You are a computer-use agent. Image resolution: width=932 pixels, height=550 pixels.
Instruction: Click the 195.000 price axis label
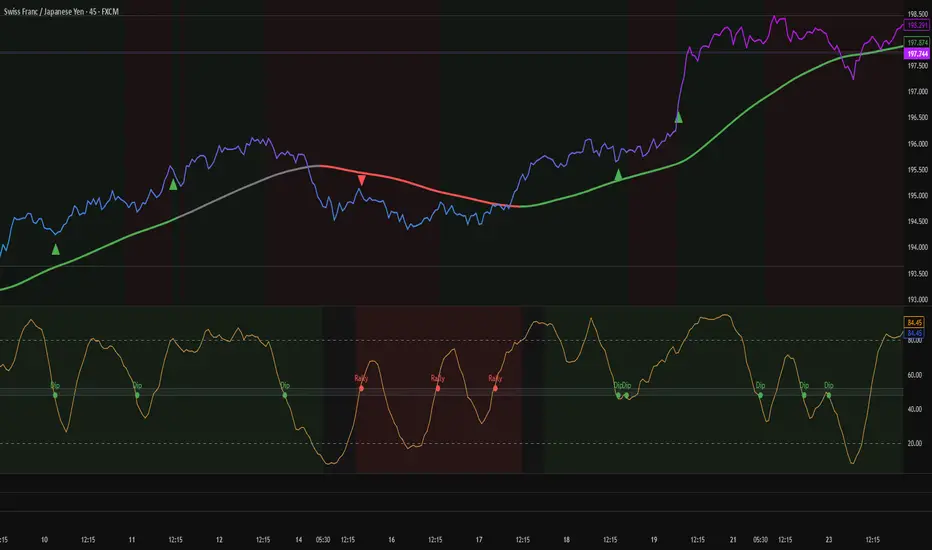(917, 196)
